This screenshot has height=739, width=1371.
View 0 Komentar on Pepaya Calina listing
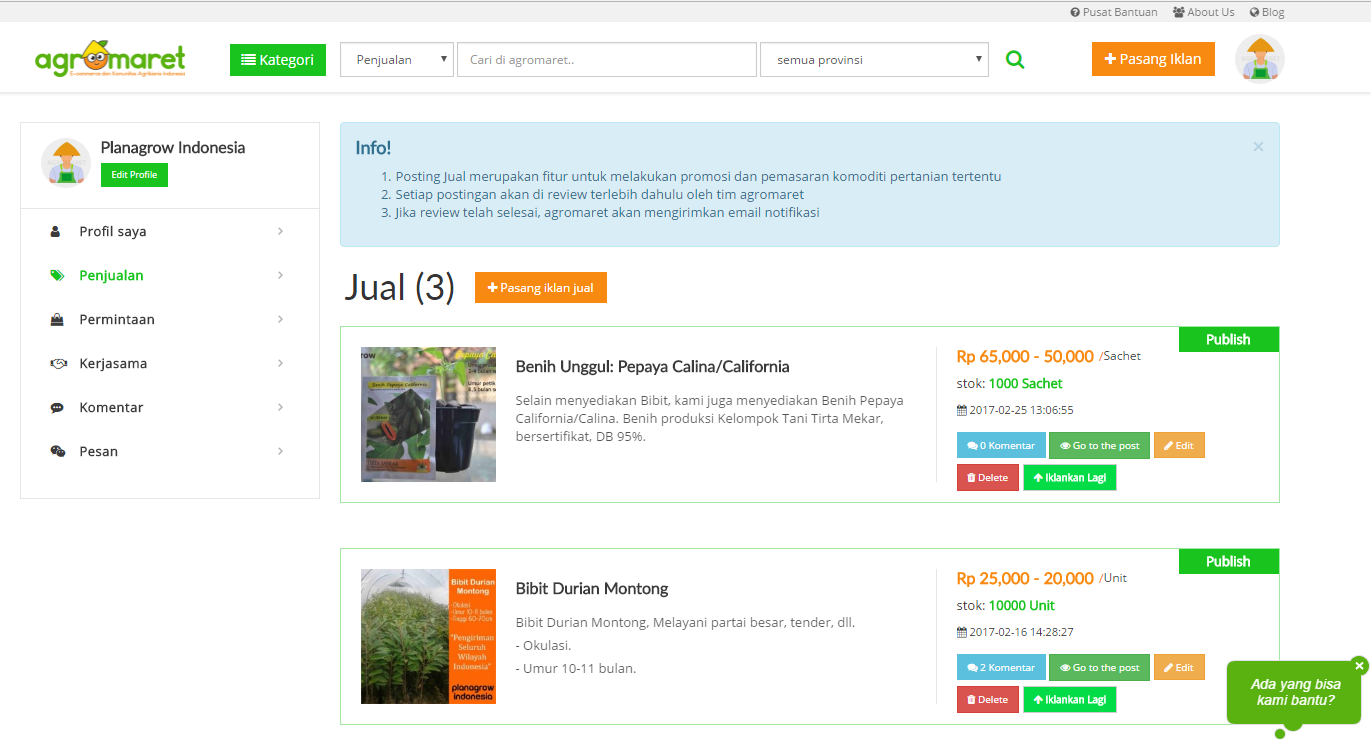(x=1001, y=446)
